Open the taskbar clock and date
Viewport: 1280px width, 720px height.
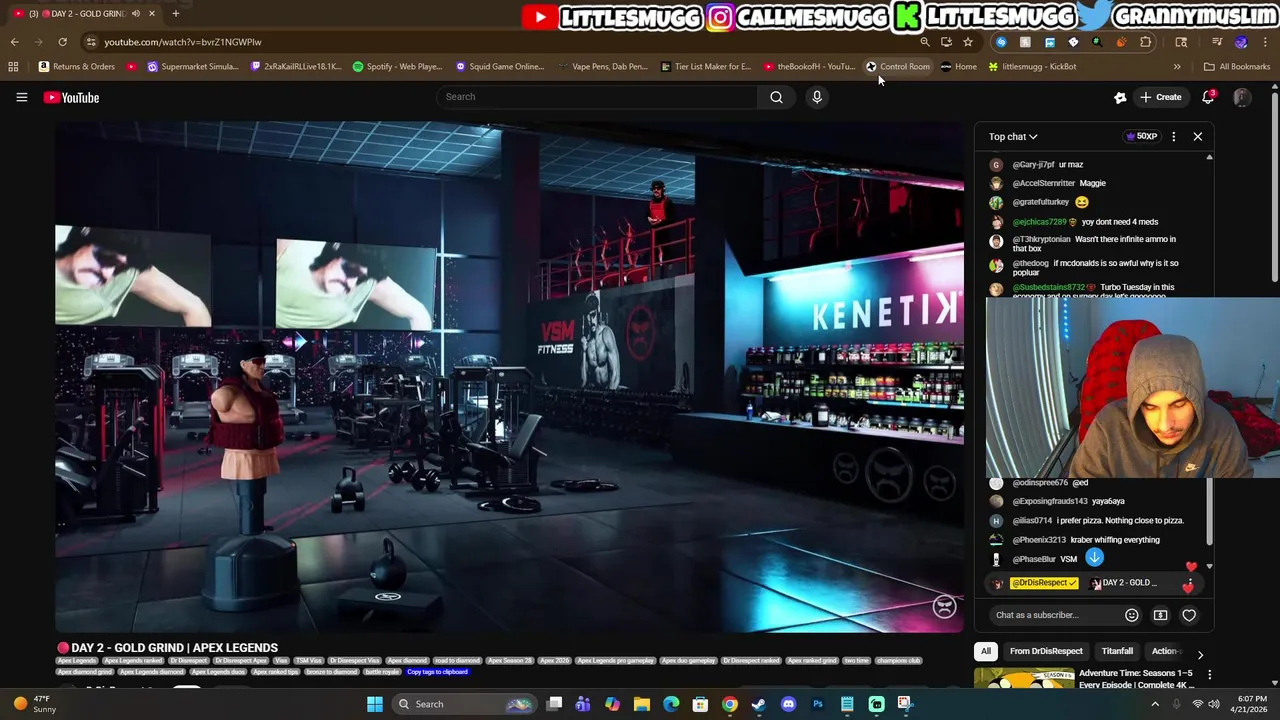[1251, 704]
